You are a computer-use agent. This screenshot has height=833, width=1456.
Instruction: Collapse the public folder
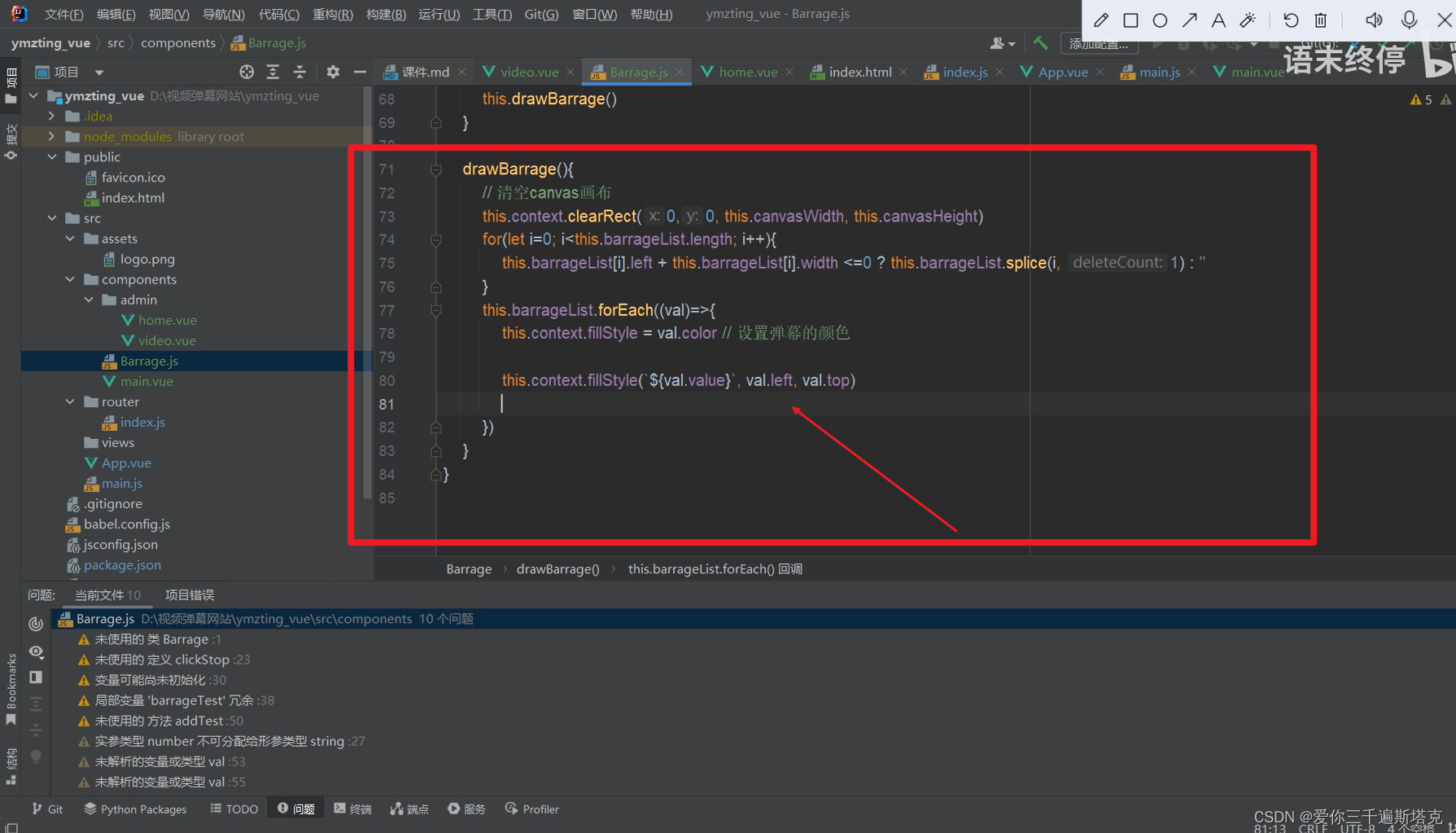(52, 157)
